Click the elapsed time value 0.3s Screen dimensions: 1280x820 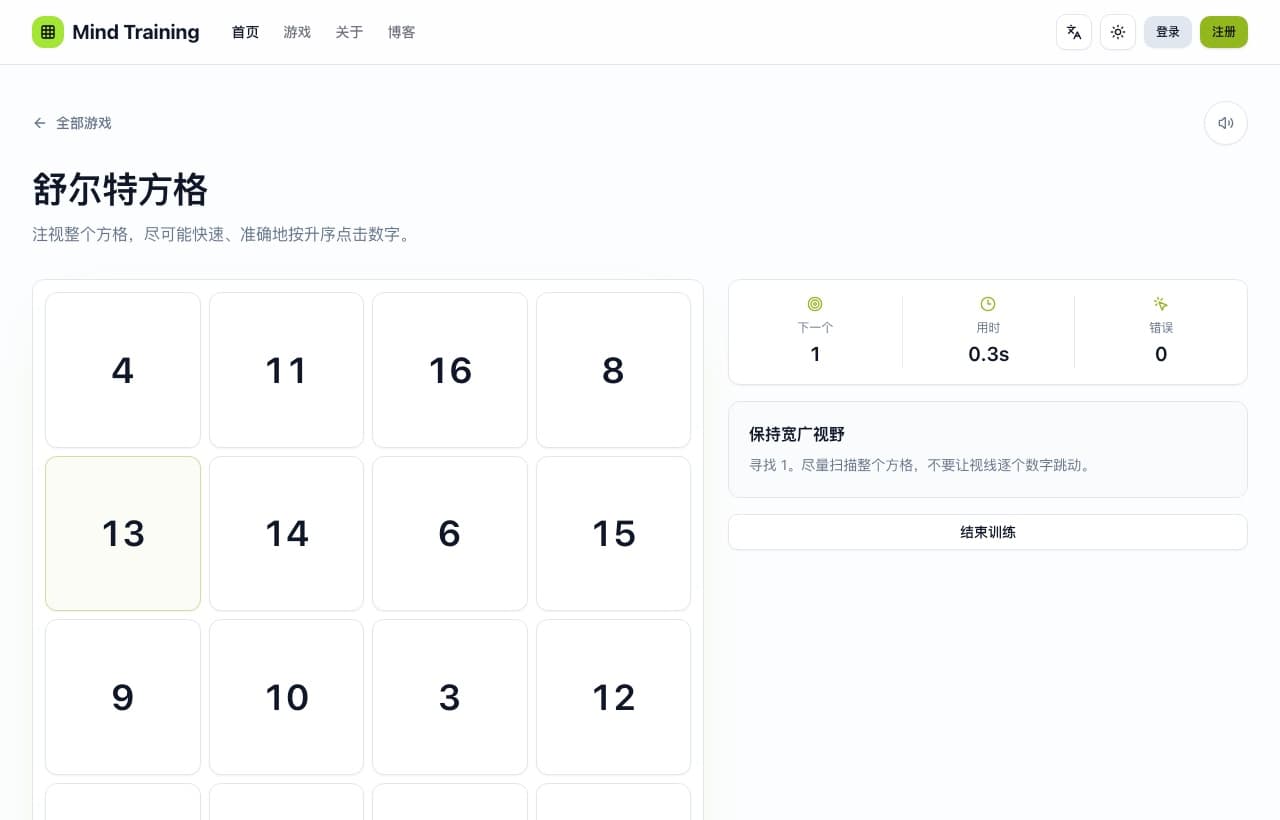coord(988,354)
